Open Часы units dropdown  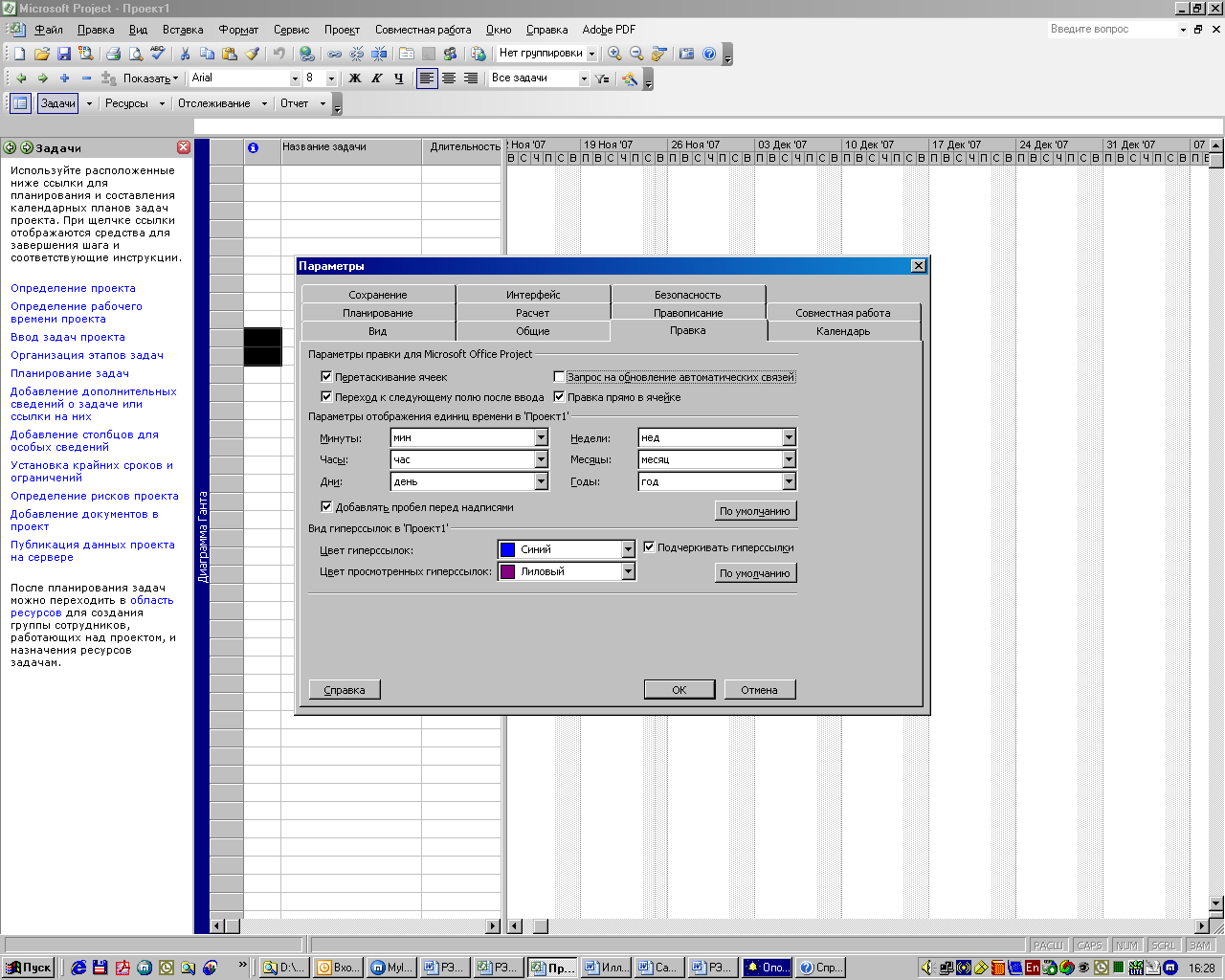[x=541, y=459]
